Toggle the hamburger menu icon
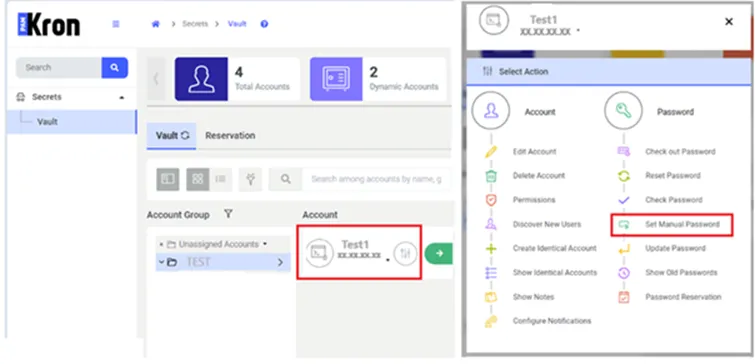The height and width of the screenshot is (364, 755). click(x=116, y=24)
